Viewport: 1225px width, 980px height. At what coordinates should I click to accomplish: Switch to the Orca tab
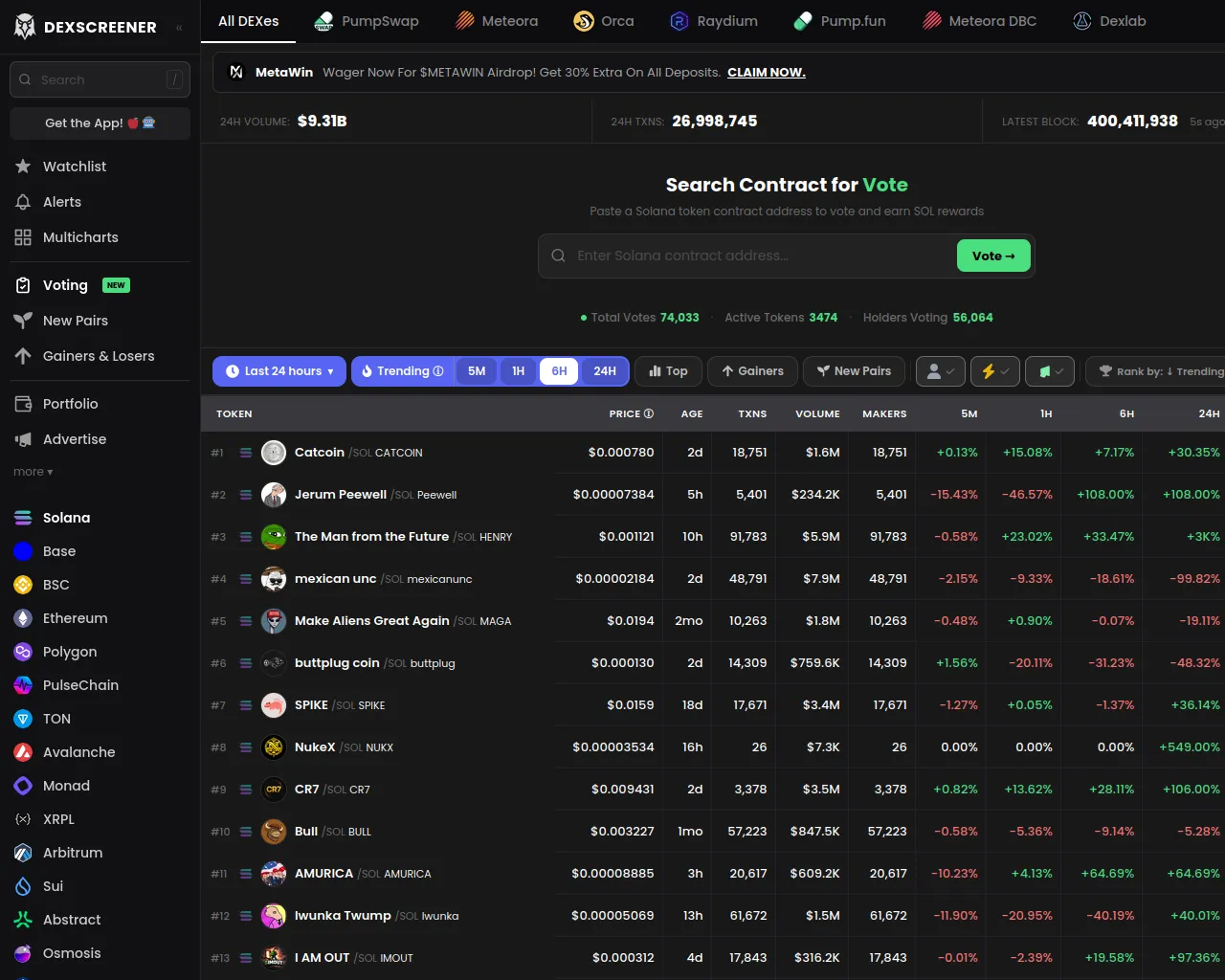pos(604,21)
